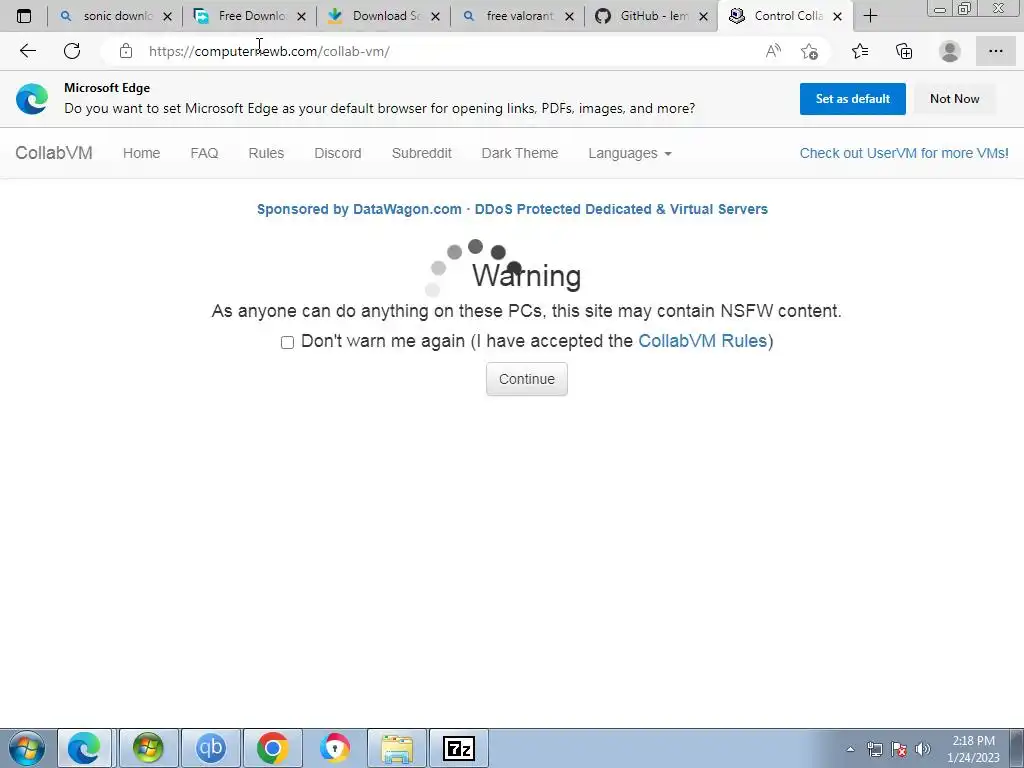
Task: Tick the Don't warn me again checkbox
Action: pyautogui.click(x=287, y=342)
